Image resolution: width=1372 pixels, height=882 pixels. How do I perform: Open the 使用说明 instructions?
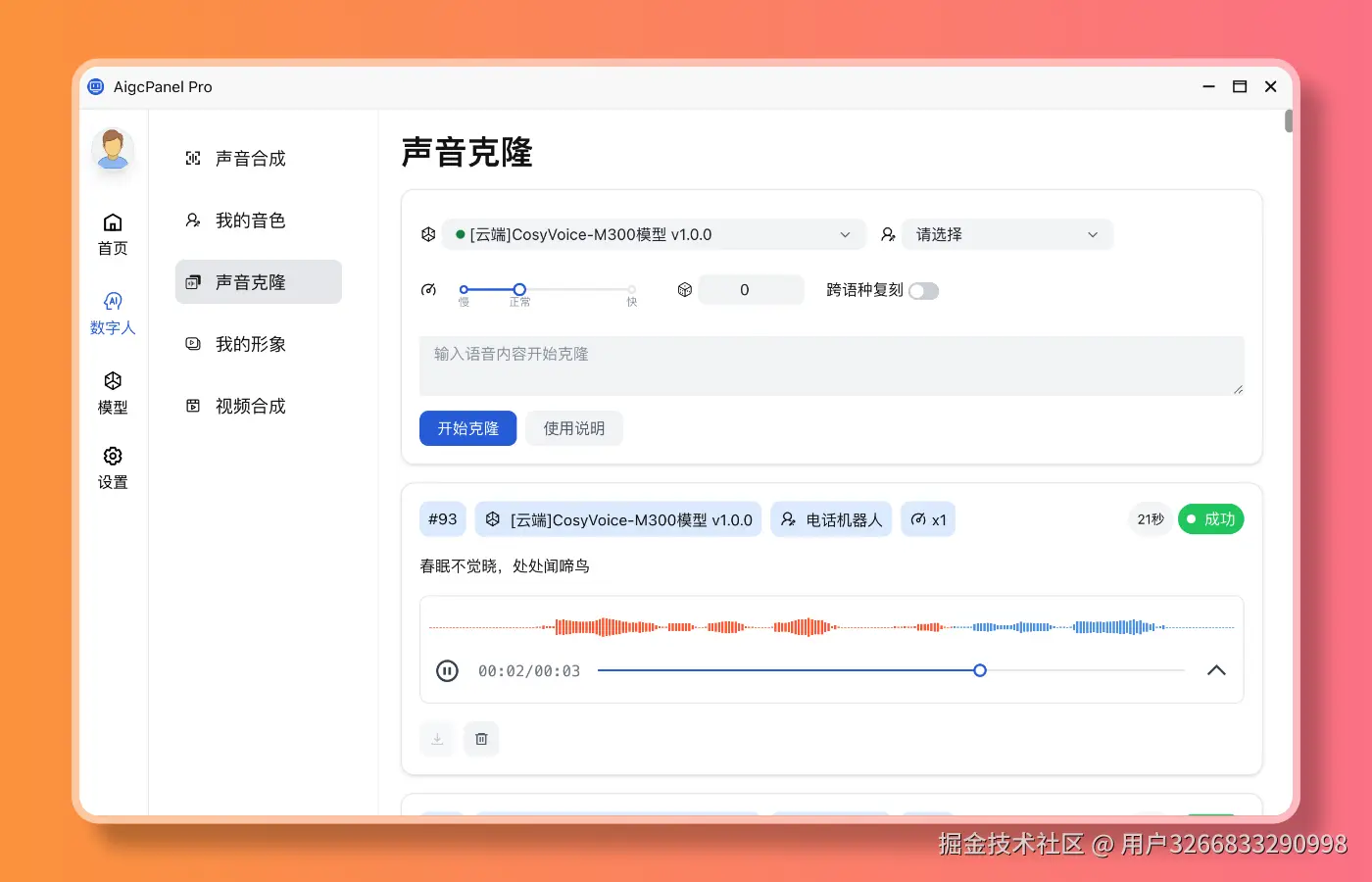[574, 428]
